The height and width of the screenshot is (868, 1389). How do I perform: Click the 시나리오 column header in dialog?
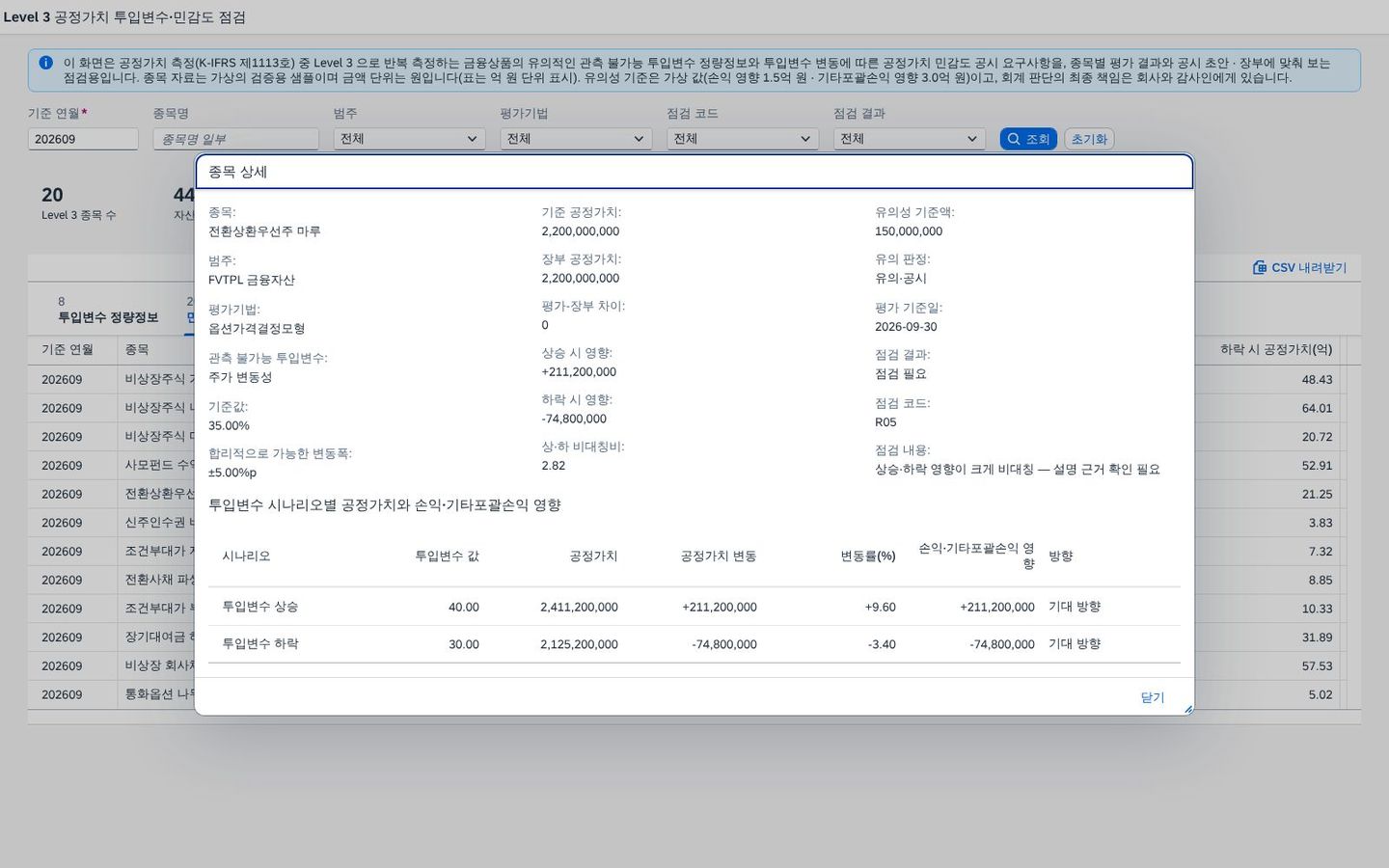246,556
